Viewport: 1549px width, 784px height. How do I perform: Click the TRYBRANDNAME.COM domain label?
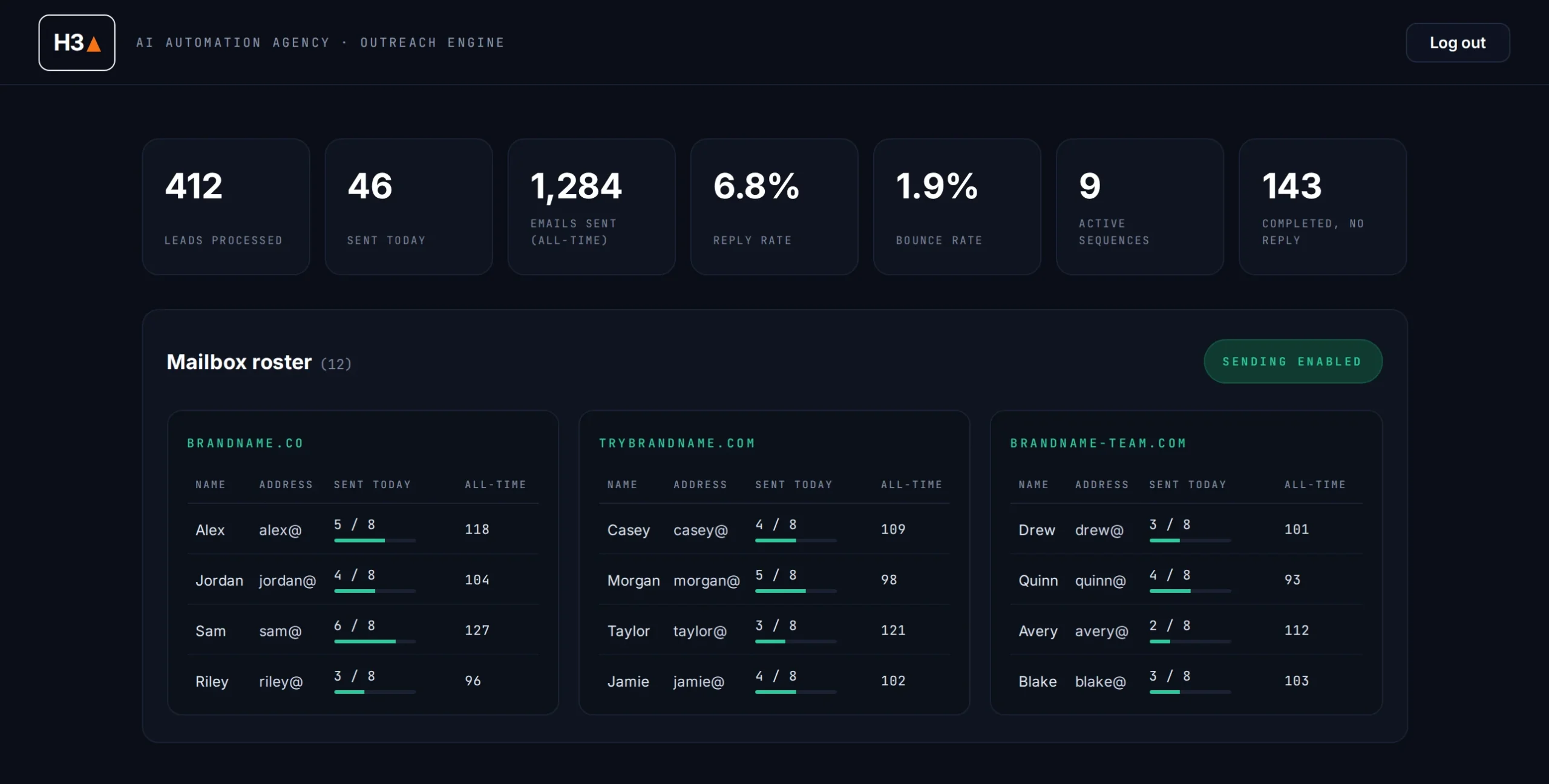677,443
